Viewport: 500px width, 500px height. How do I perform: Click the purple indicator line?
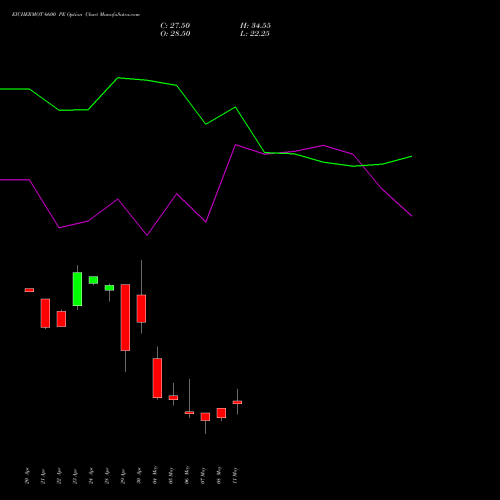[x=206, y=221]
